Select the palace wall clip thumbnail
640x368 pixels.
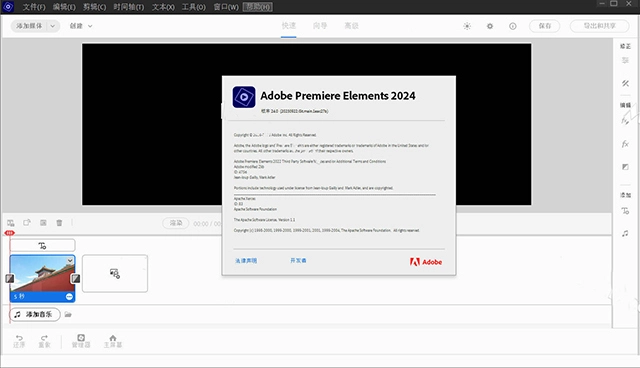coord(42,274)
